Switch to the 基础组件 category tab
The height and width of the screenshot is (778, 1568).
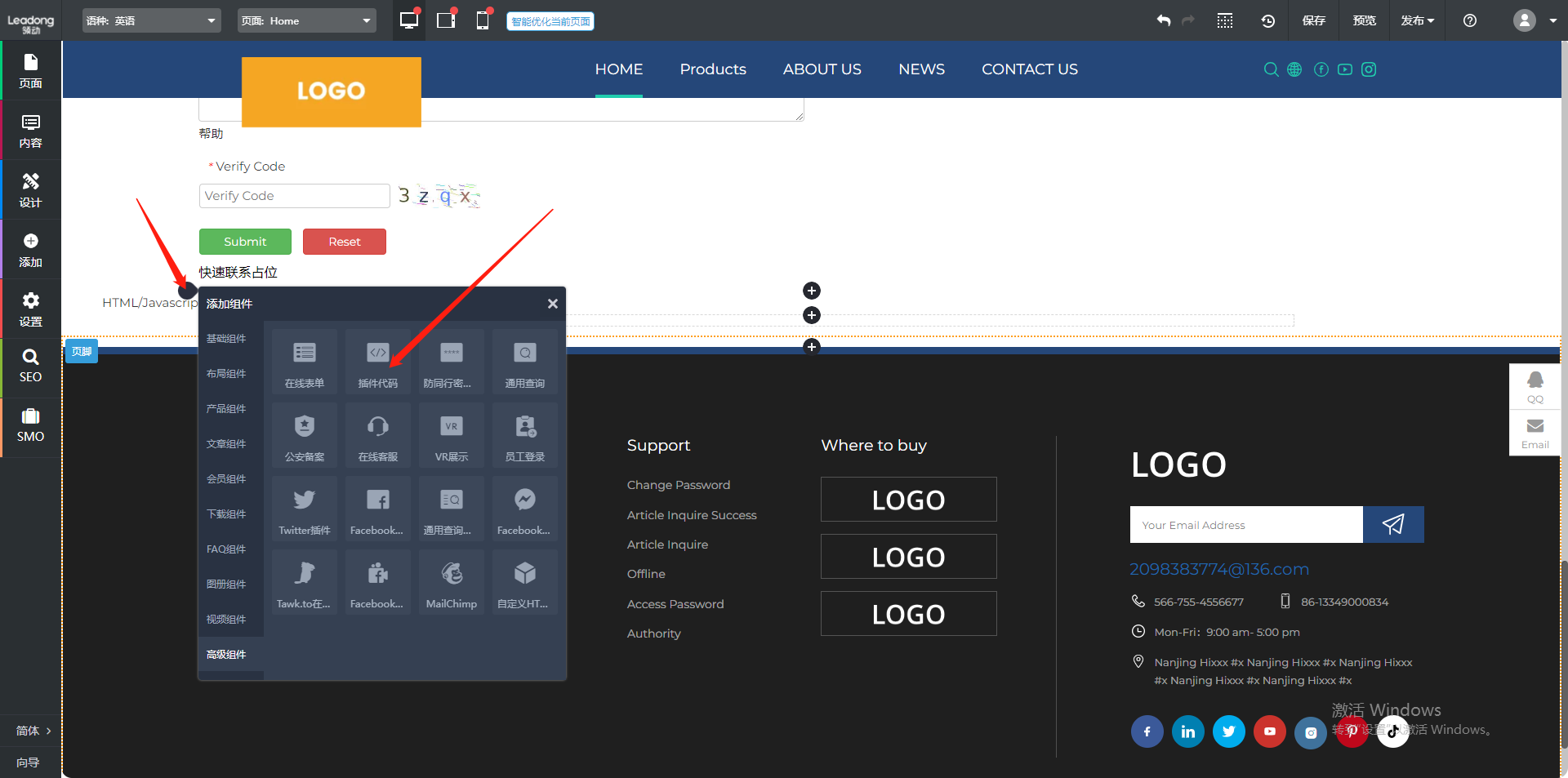tap(226, 339)
